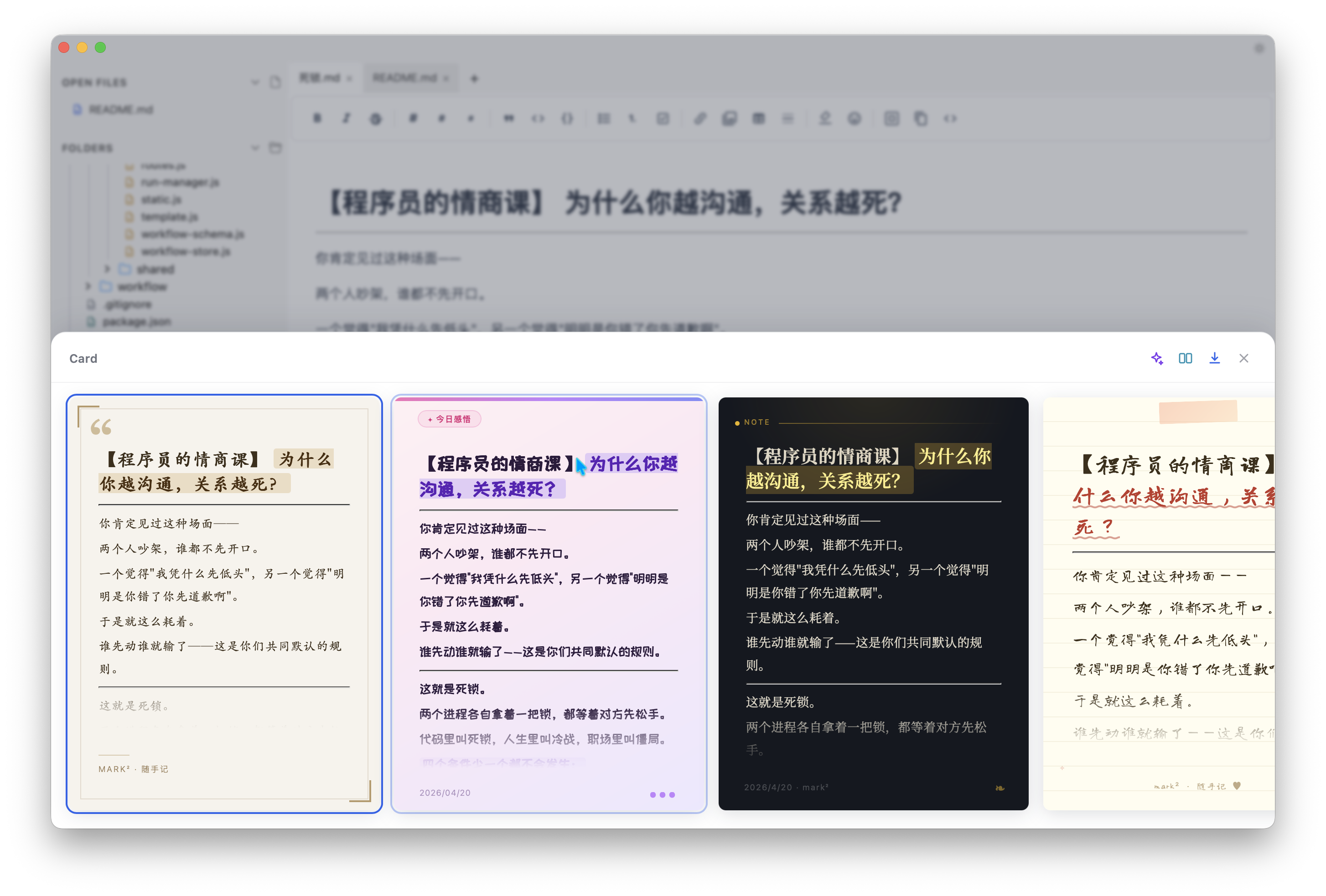
Task: Create a new folder from FOLDERS header
Action: click(275, 148)
